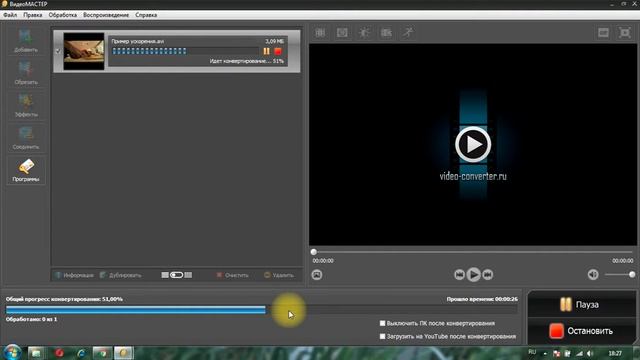Untick the Пример ускорения.avi file checkbox
The width and height of the screenshot is (640, 360).
click(58, 51)
